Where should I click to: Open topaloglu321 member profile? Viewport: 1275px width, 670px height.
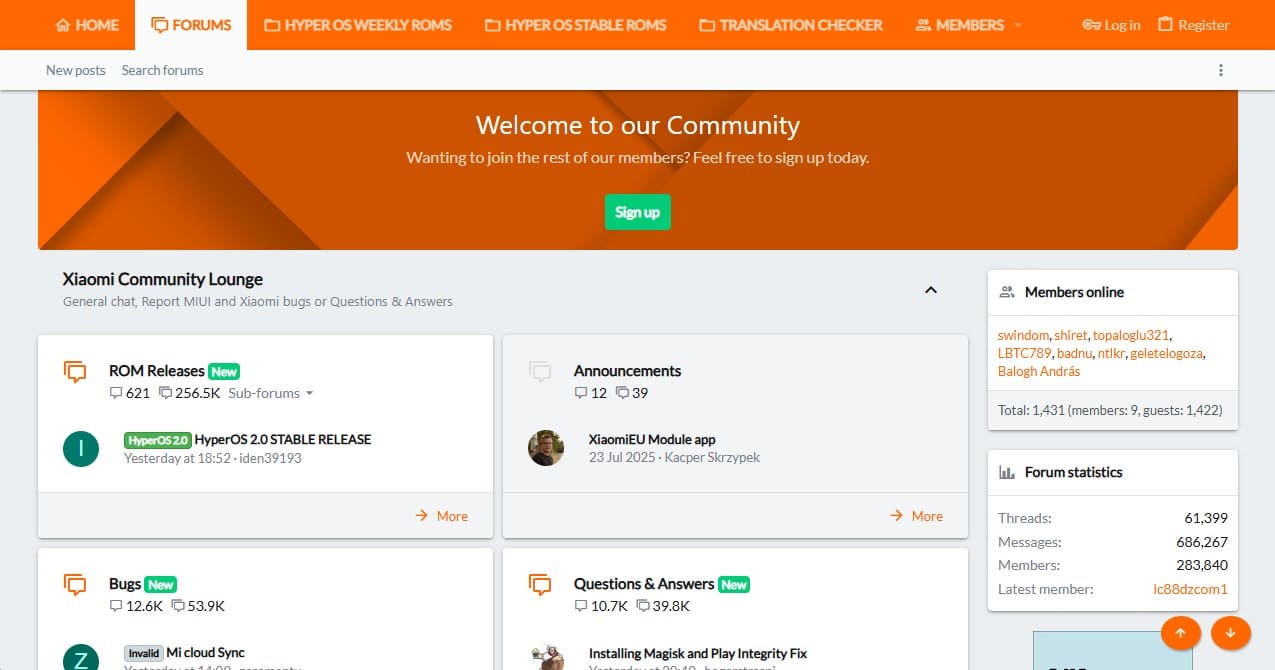1131,335
